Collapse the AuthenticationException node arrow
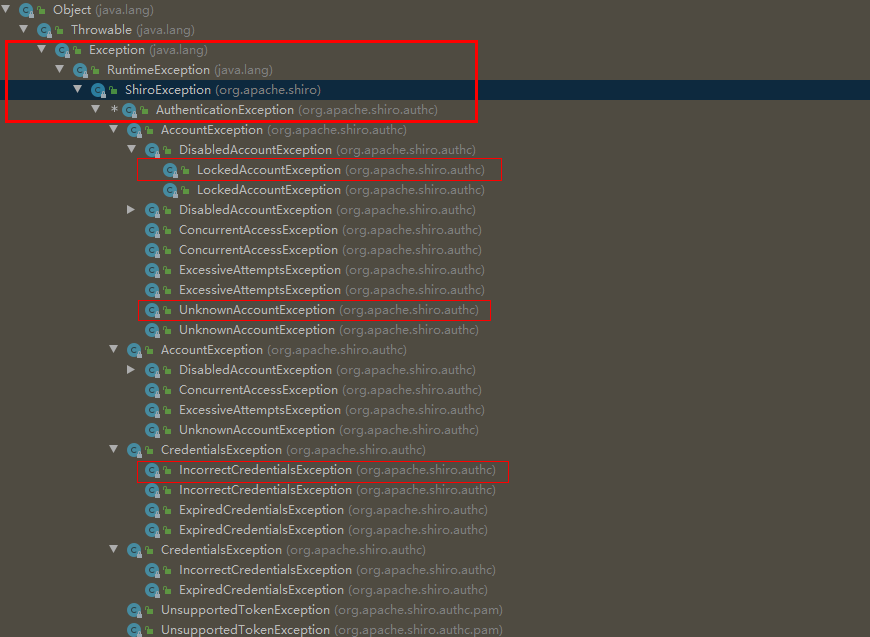Screen dimensions: 870x637 point(95,109)
